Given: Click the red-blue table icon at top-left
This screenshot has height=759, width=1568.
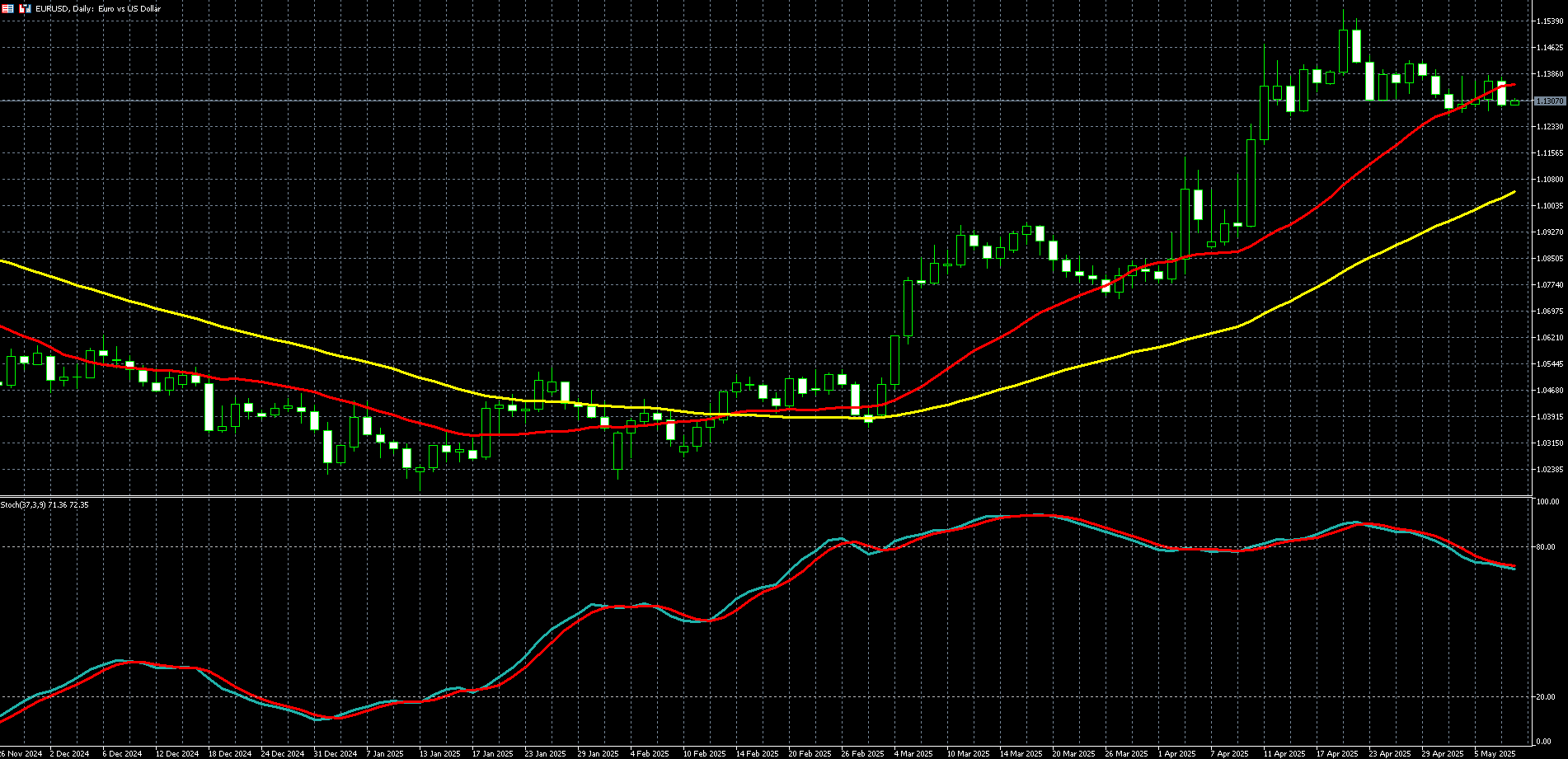Looking at the screenshot, I should tap(7, 8).
